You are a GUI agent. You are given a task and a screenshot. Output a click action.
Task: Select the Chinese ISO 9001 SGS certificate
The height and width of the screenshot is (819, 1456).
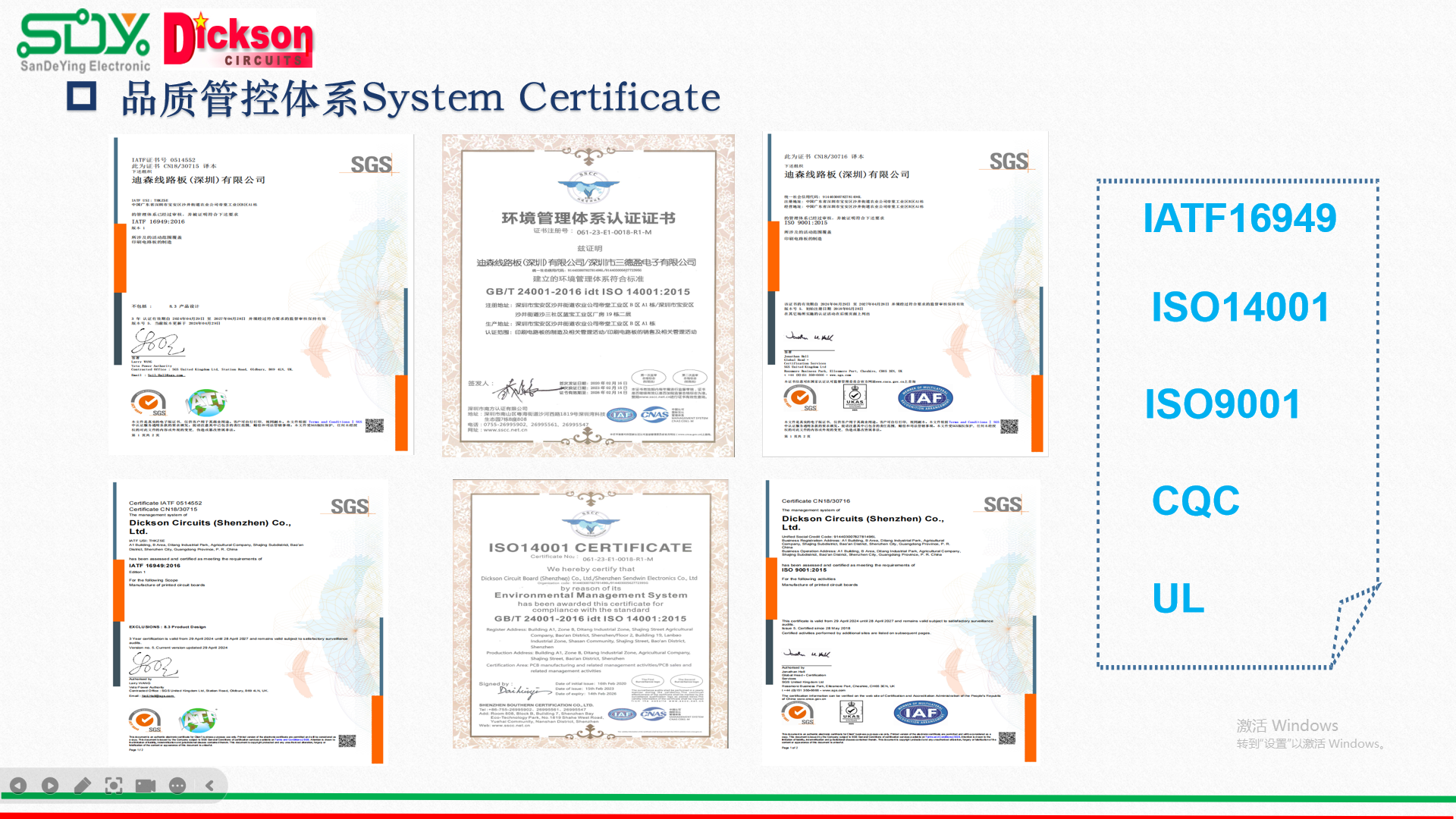pos(905,293)
